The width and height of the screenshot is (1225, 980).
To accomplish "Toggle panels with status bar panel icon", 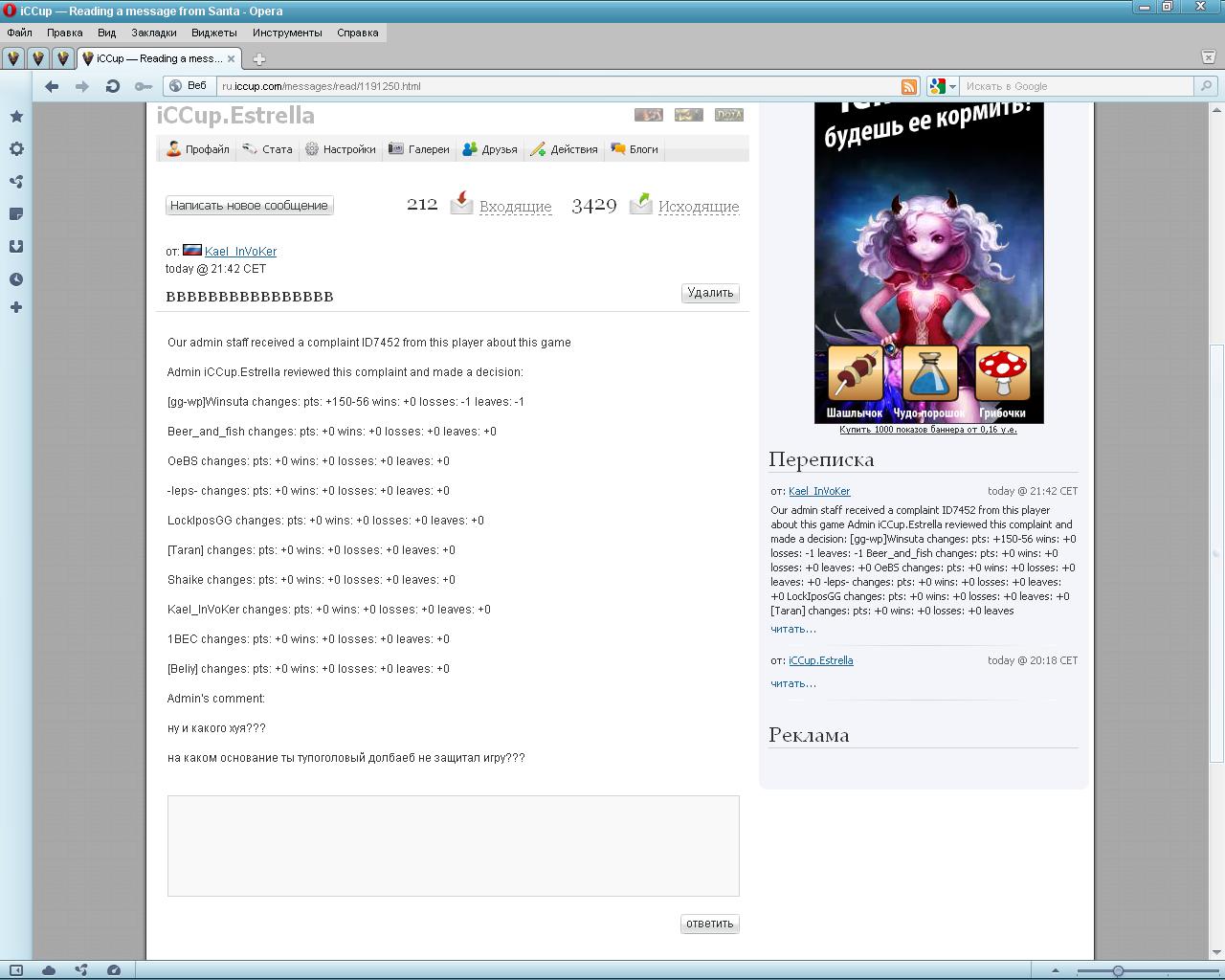I will [16, 970].
